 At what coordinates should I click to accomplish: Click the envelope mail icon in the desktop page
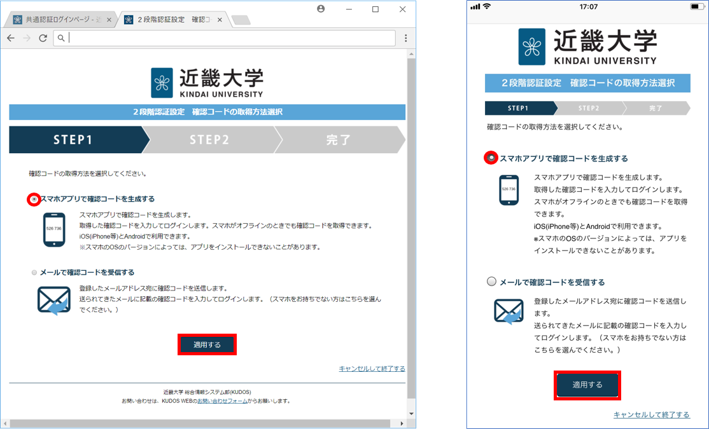(54, 299)
